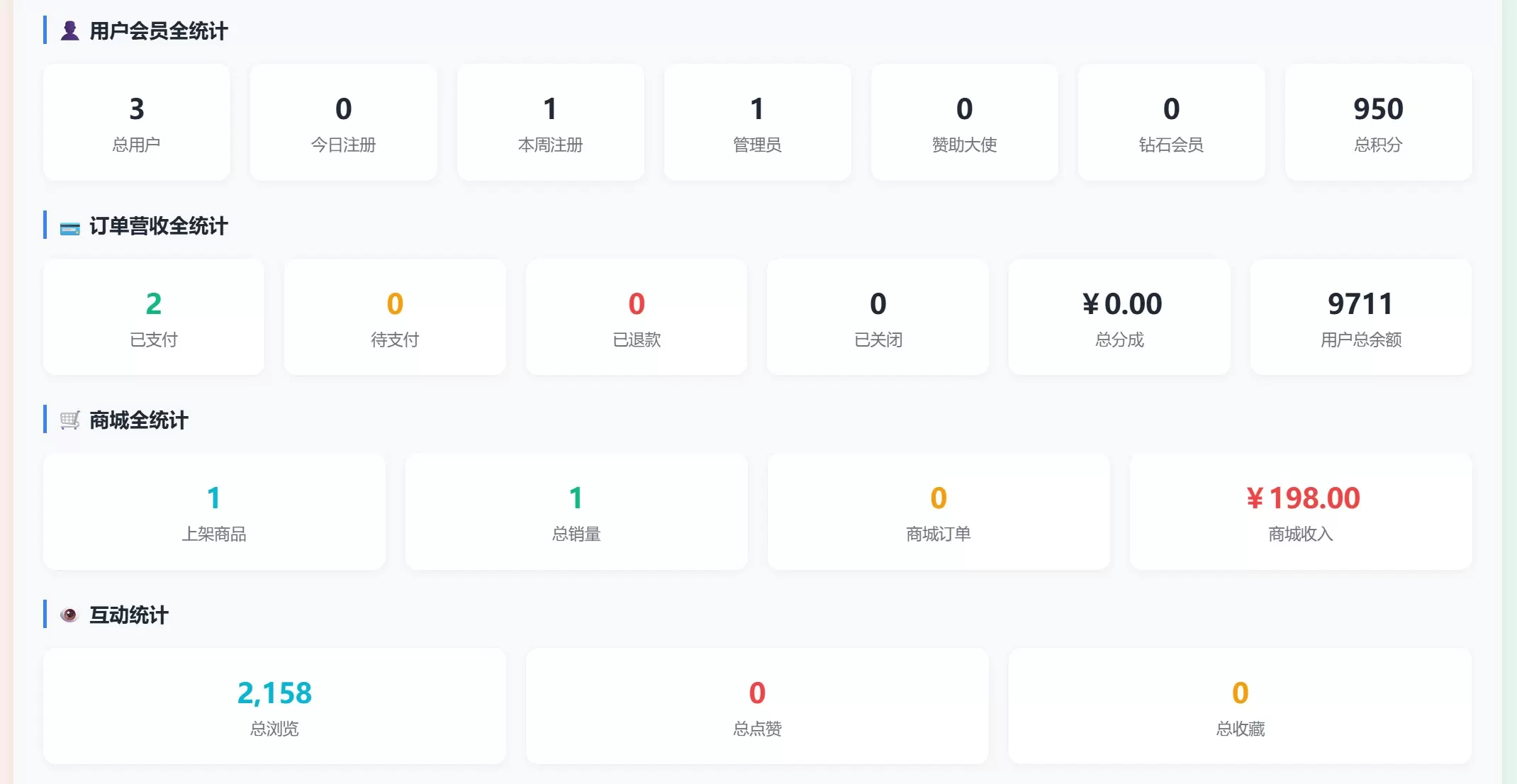Click the 商城收入 label text
The width and height of the screenshot is (1517, 784).
[1301, 534]
